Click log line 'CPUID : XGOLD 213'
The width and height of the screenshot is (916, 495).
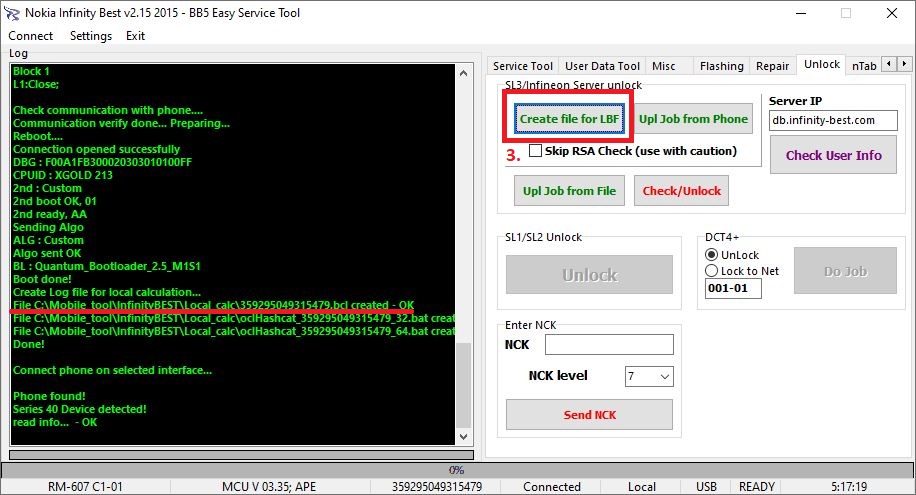[x=63, y=175]
